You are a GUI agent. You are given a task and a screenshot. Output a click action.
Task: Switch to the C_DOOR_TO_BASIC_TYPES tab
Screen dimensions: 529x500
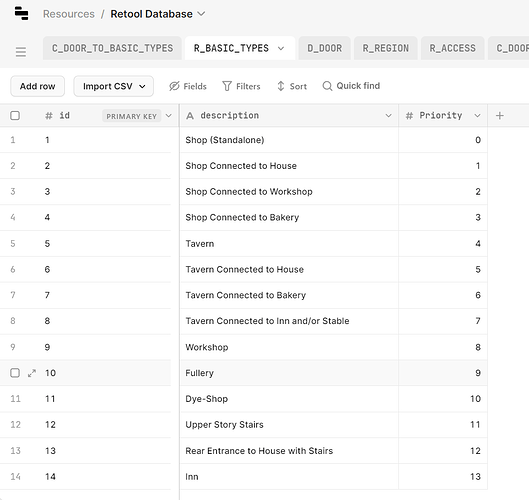tap(112, 48)
